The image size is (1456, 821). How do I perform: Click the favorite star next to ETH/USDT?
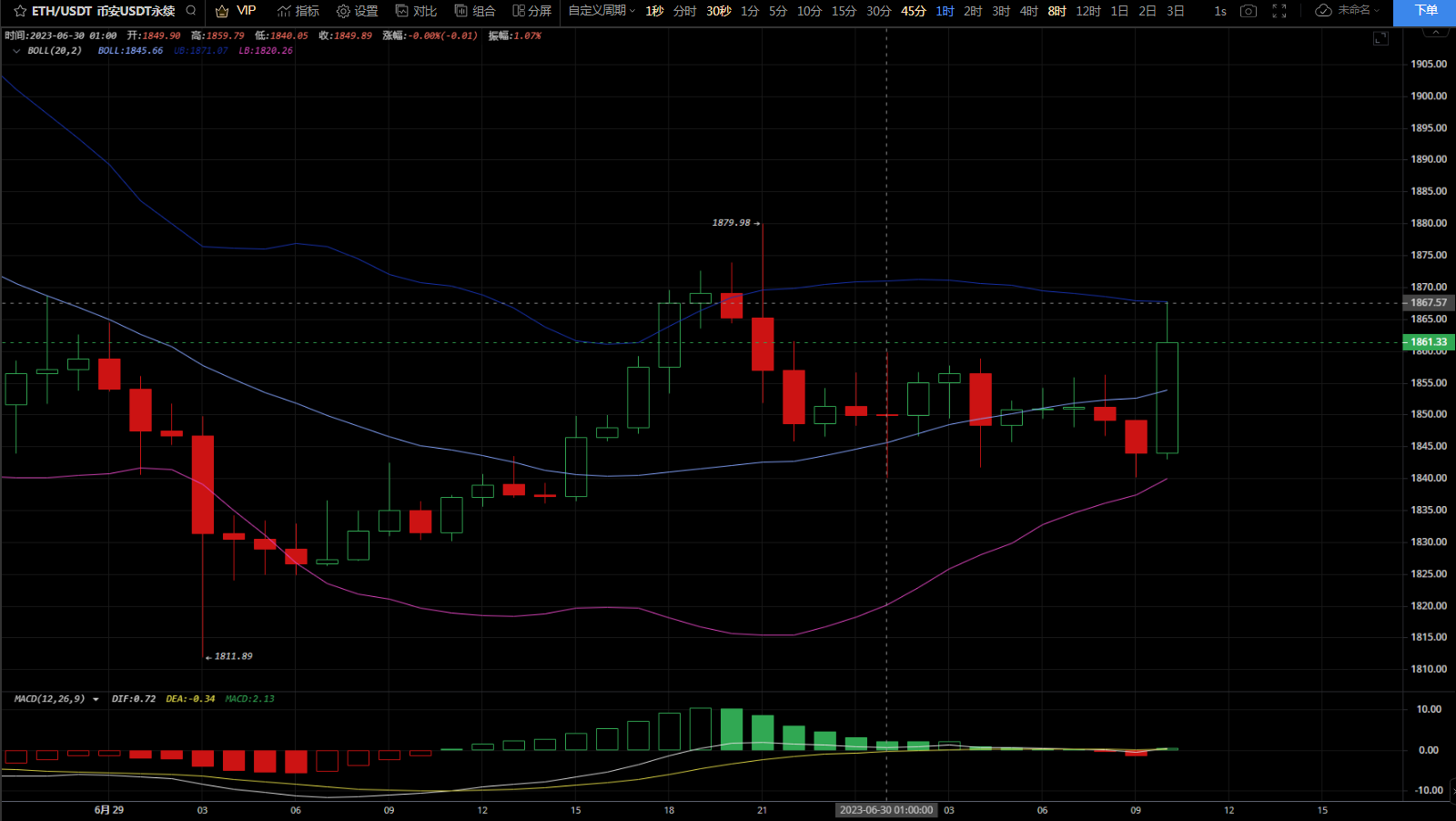[20, 11]
